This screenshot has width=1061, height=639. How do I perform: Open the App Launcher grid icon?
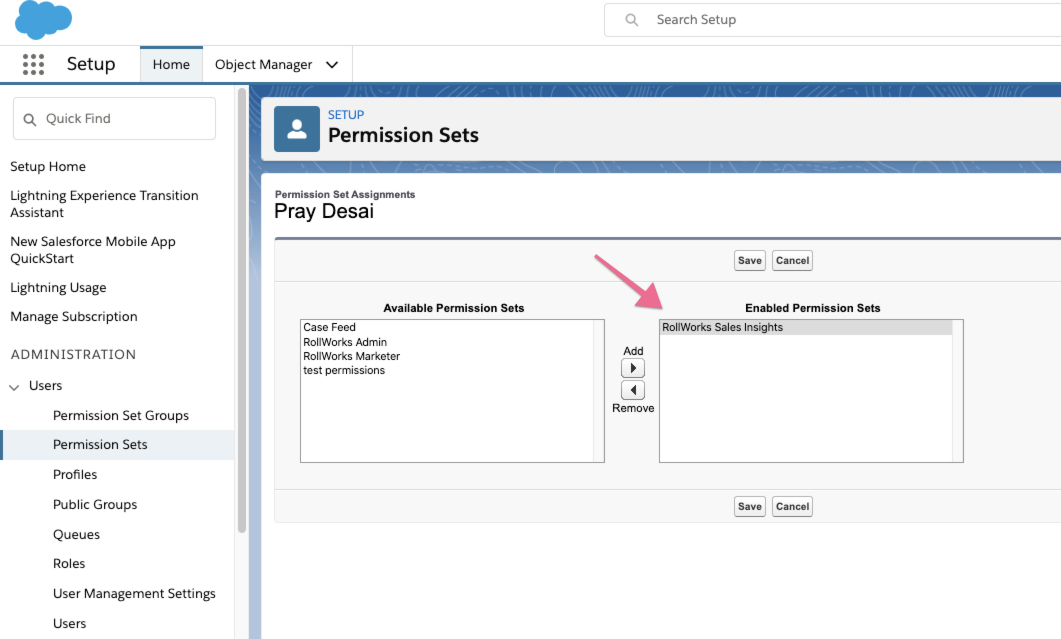click(33, 64)
